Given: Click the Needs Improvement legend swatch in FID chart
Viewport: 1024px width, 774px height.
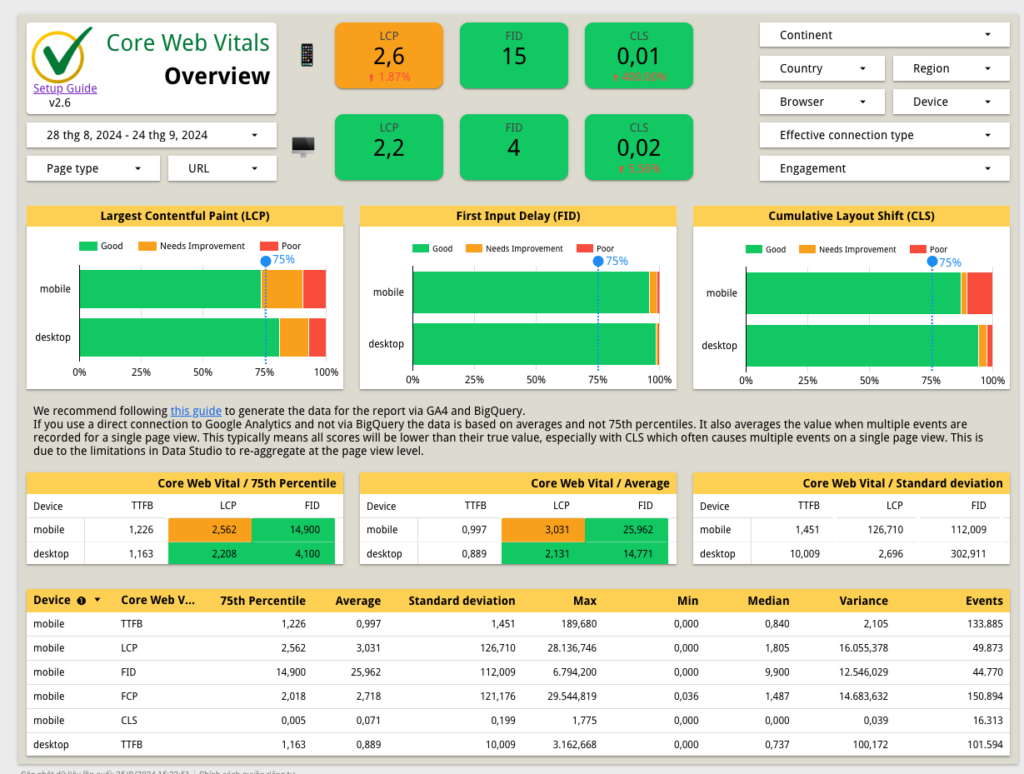Looking at the screenshot, I should point(474,249).
